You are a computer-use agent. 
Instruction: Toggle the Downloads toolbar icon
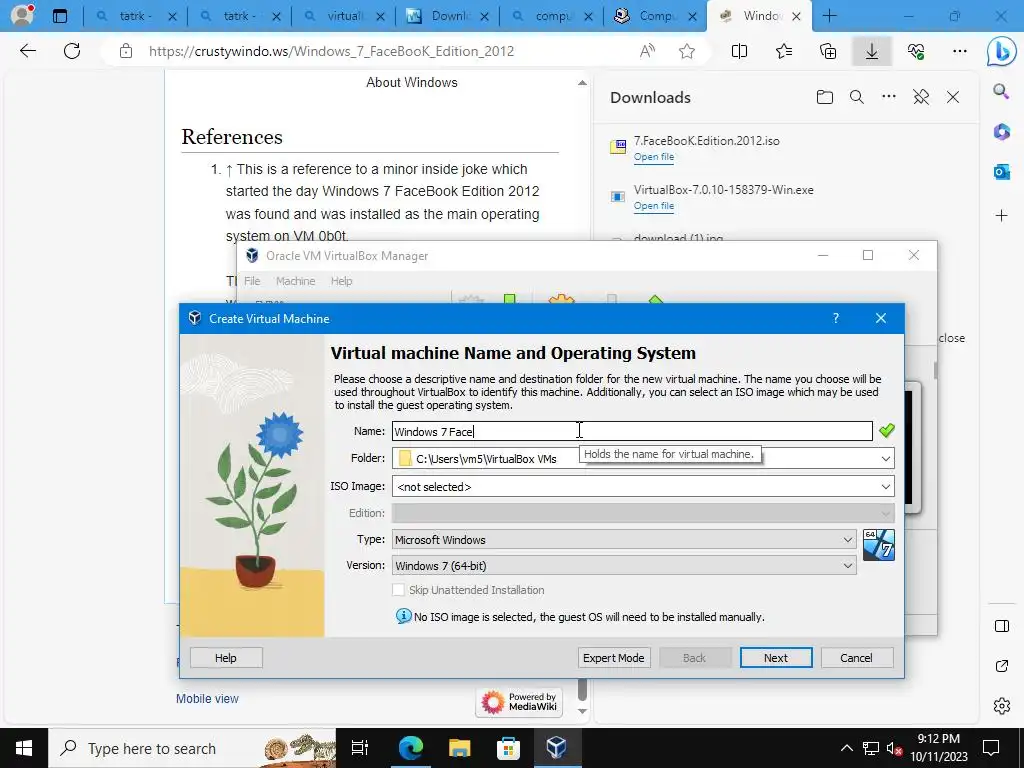(x=872, y=51)
